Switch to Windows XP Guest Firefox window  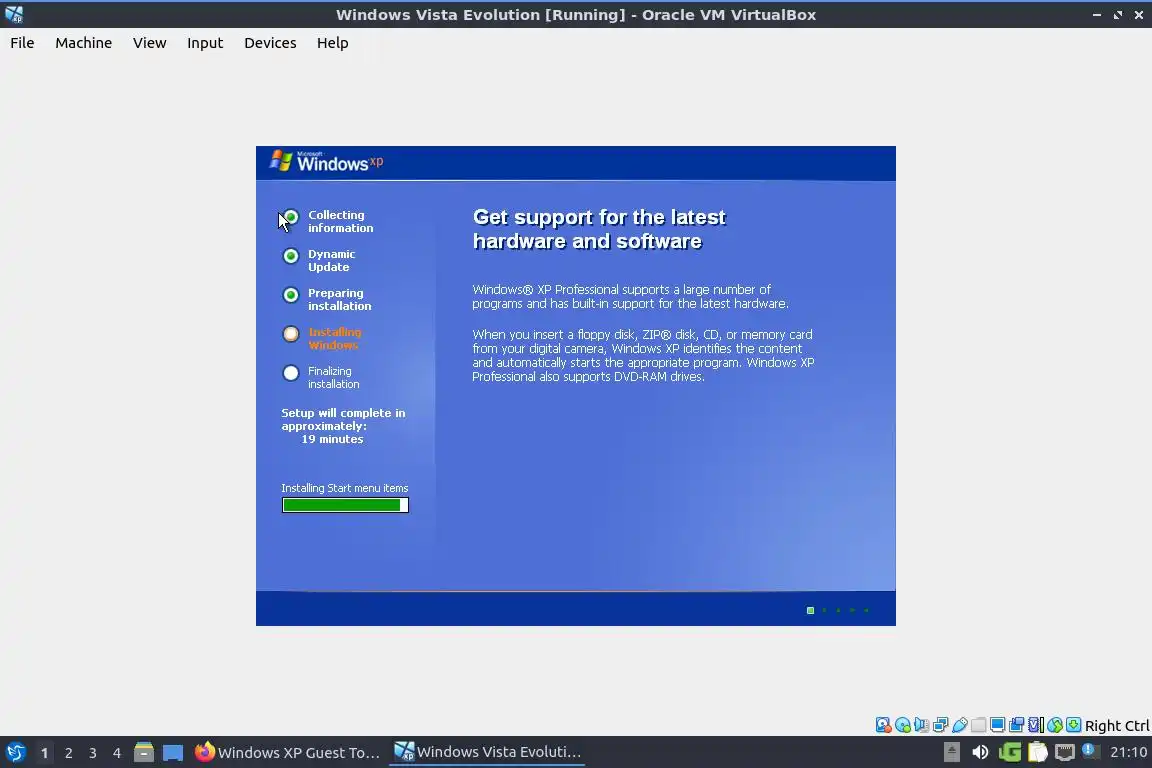(287, 752)
